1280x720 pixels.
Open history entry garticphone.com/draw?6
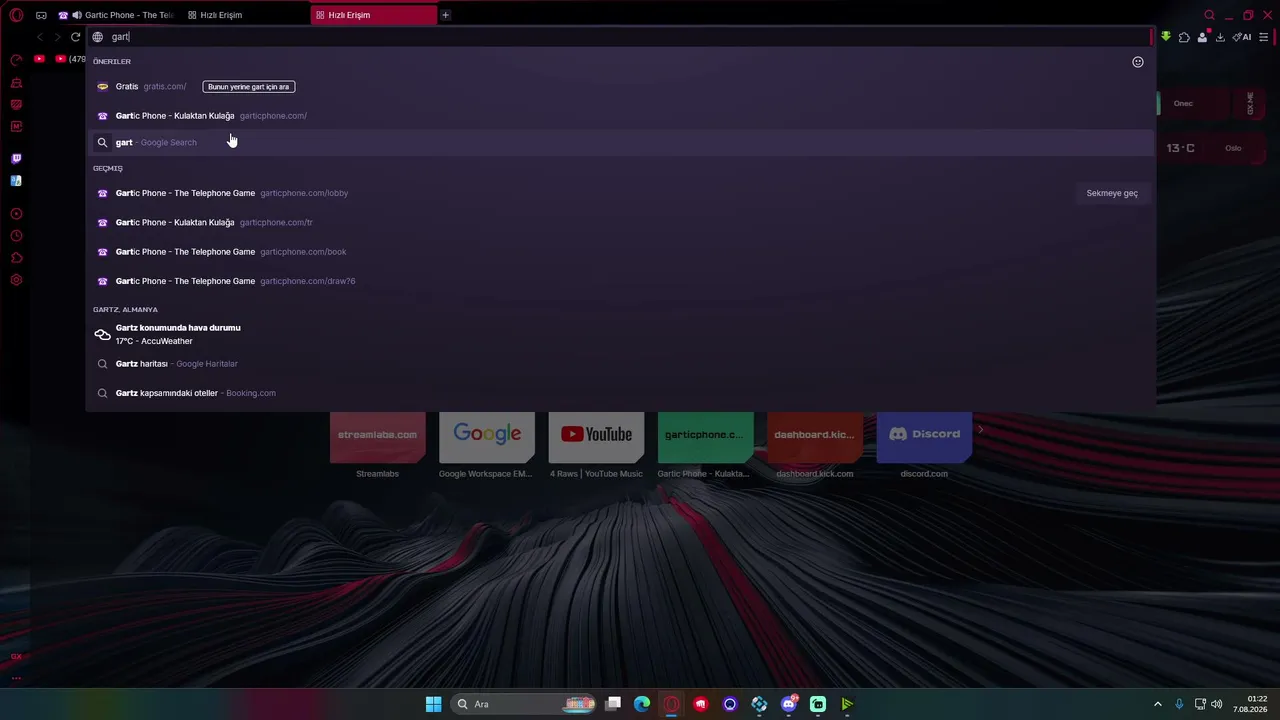[x=620, y=281]
